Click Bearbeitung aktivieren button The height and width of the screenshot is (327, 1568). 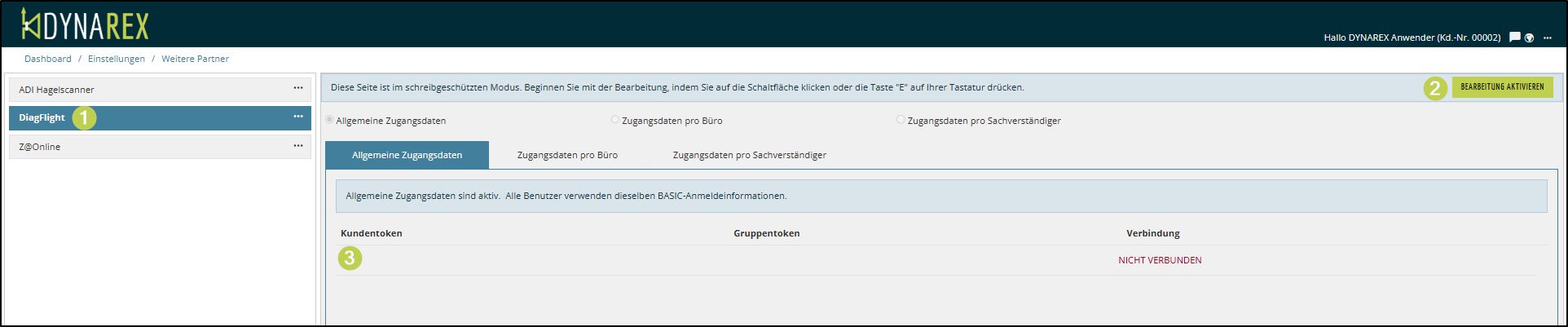[1501, 87]
